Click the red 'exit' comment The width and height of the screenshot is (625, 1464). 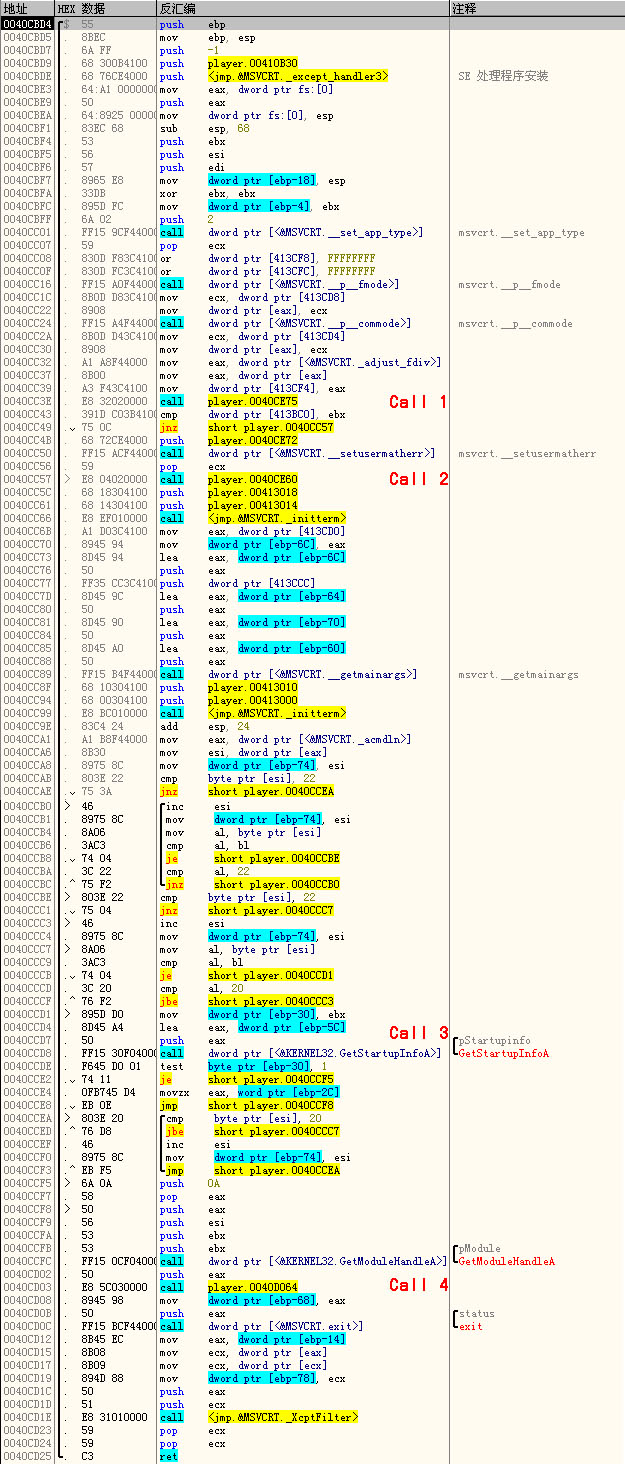pos(470,1326)
